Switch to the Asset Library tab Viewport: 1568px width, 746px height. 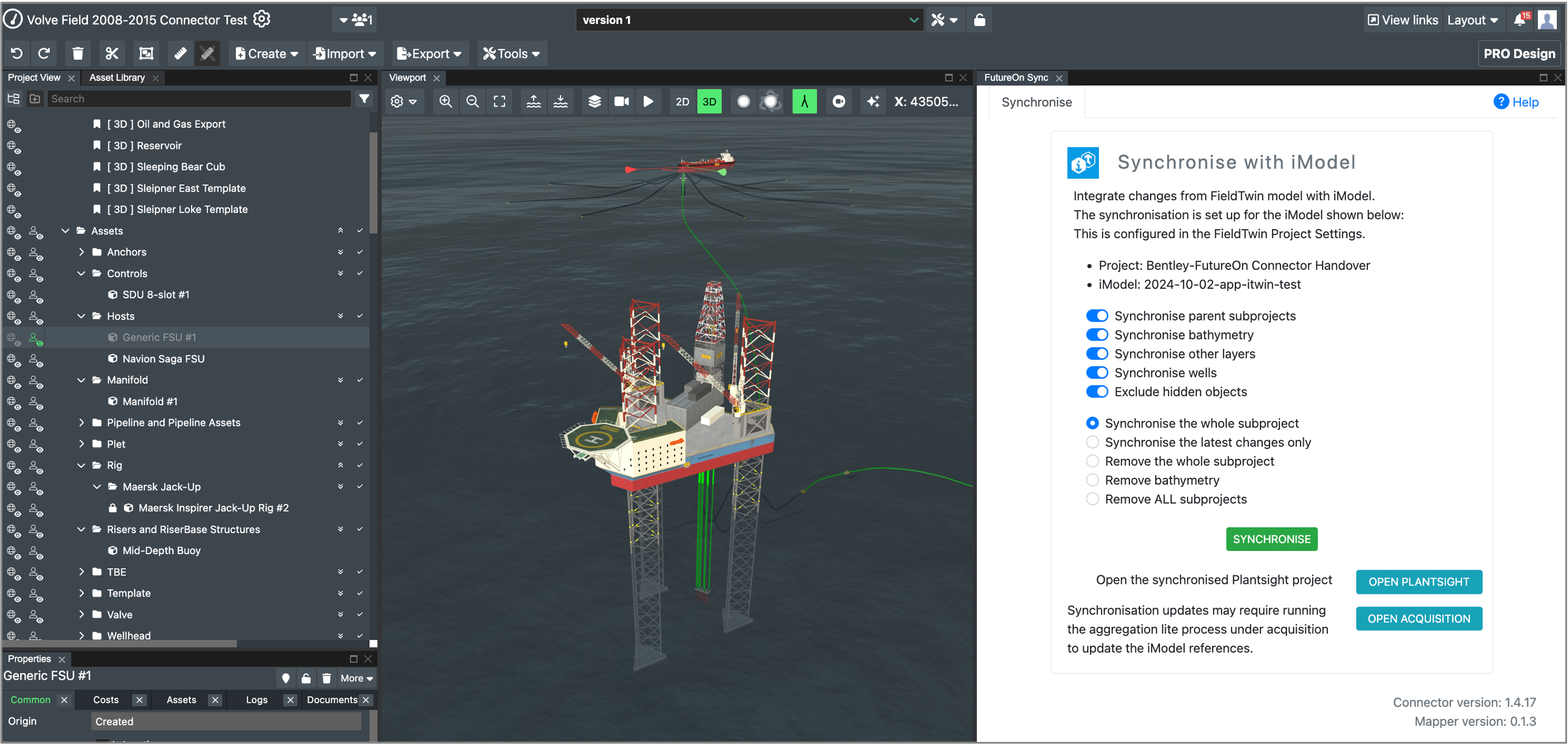pos(117,76)
